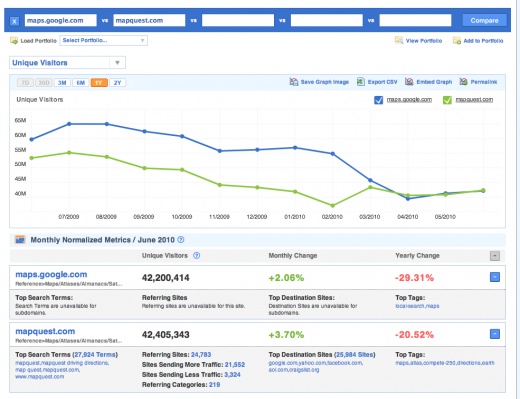Select the 6M time range tab

click(x=81, y=83)
